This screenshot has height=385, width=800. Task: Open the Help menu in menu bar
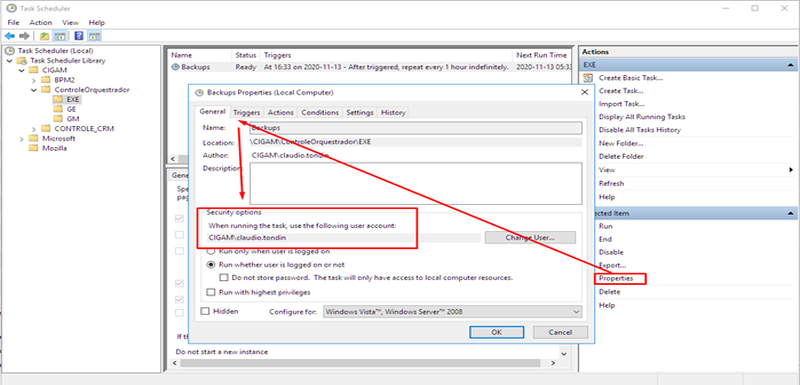coord(96,22)
